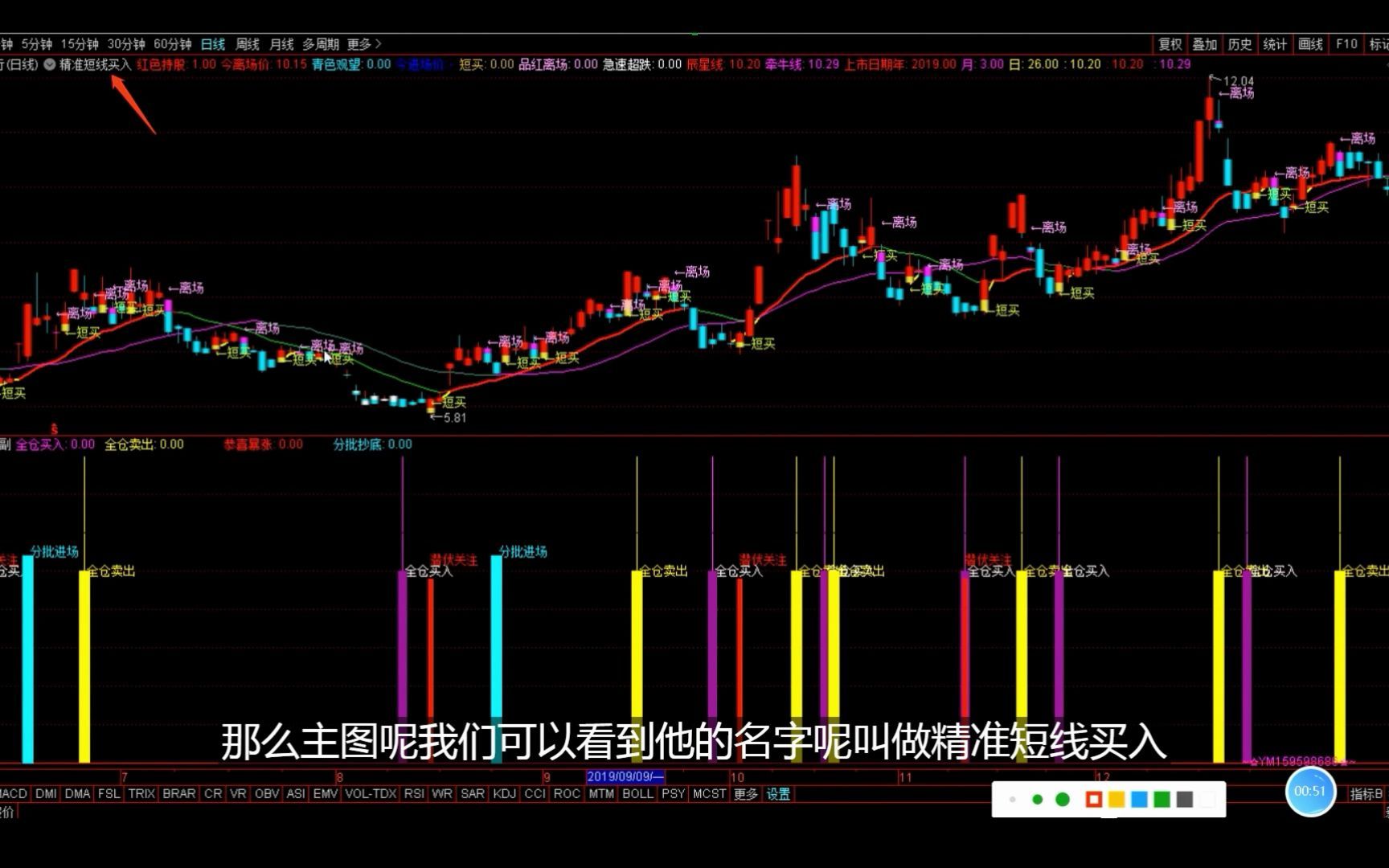Select the 画线 drawing tool

point(1310,44)
